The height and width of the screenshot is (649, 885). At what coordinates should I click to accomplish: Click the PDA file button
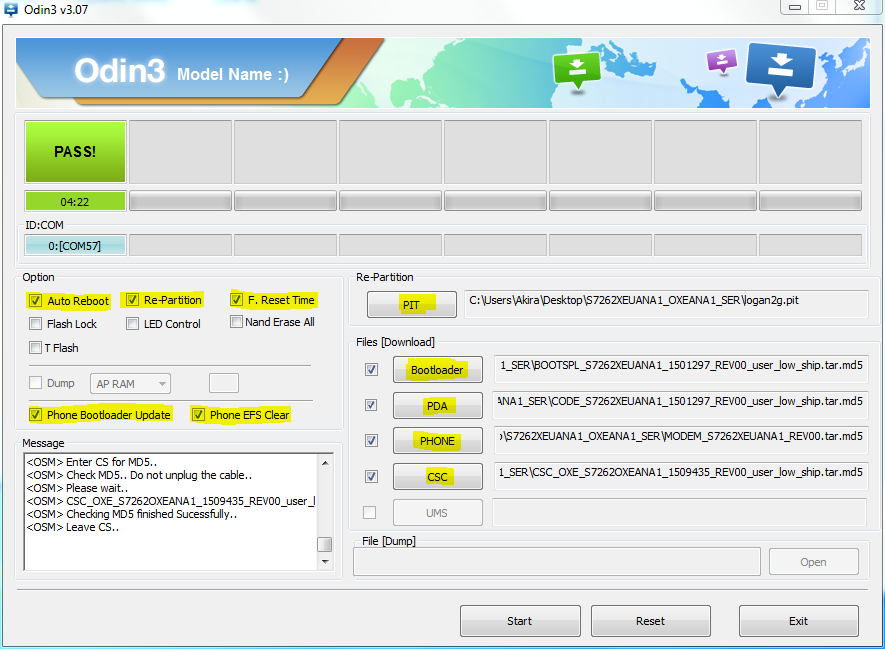(x=437, y=405)
